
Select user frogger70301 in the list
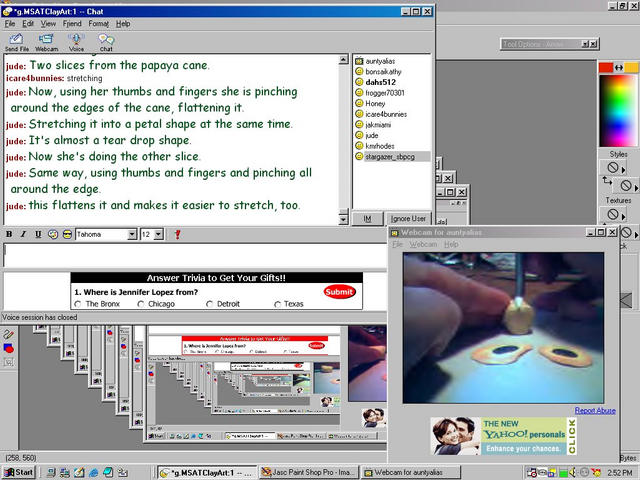point(384,93)
